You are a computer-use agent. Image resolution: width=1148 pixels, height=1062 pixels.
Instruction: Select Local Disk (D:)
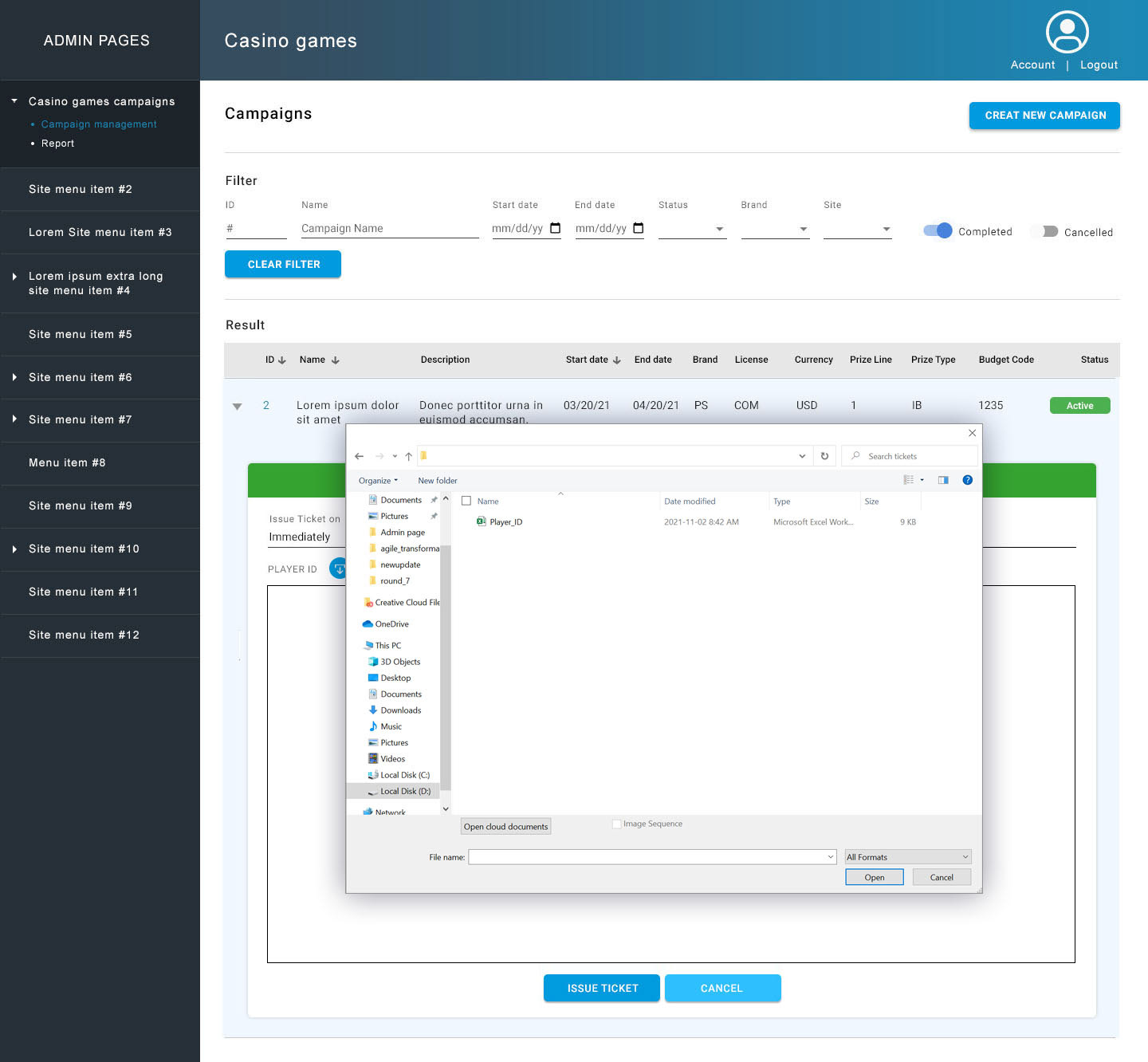[393, 791]
